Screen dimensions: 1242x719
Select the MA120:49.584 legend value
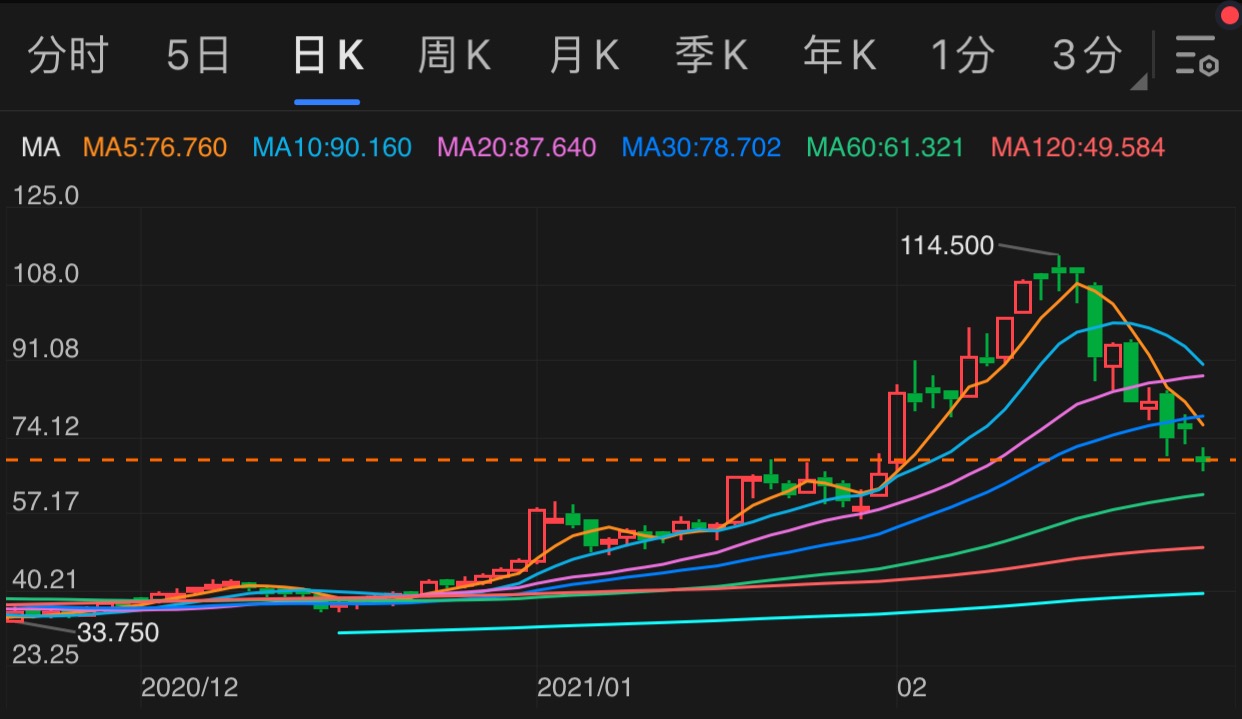tap(1078, 148)
